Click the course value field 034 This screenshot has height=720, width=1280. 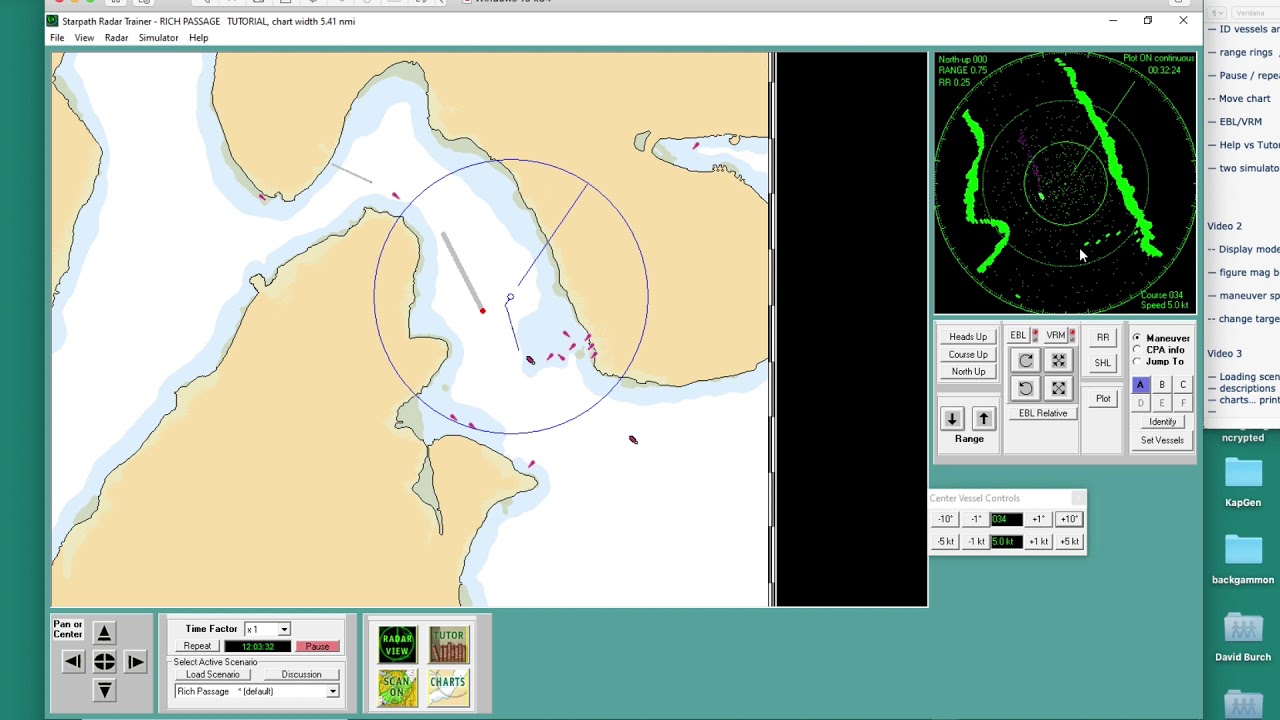click(x=1006, y=520)
